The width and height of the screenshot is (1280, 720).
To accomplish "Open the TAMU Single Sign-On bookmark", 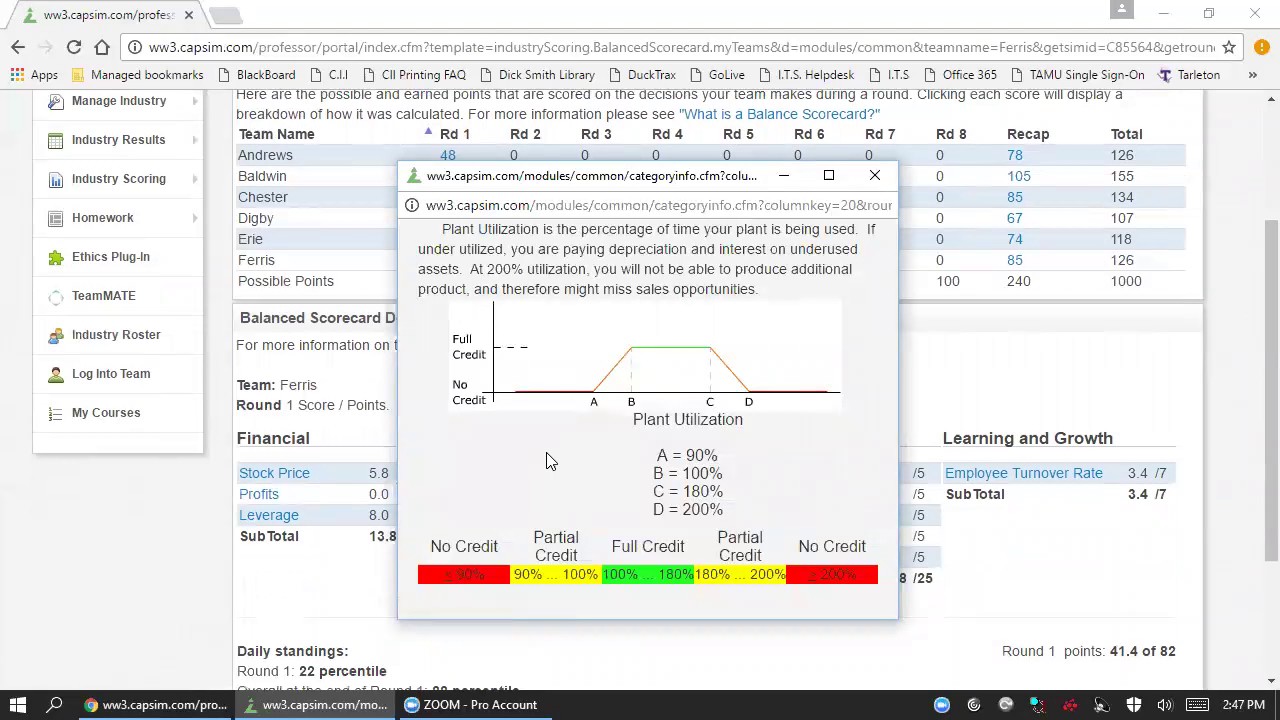I will (x=1077, y=75).
